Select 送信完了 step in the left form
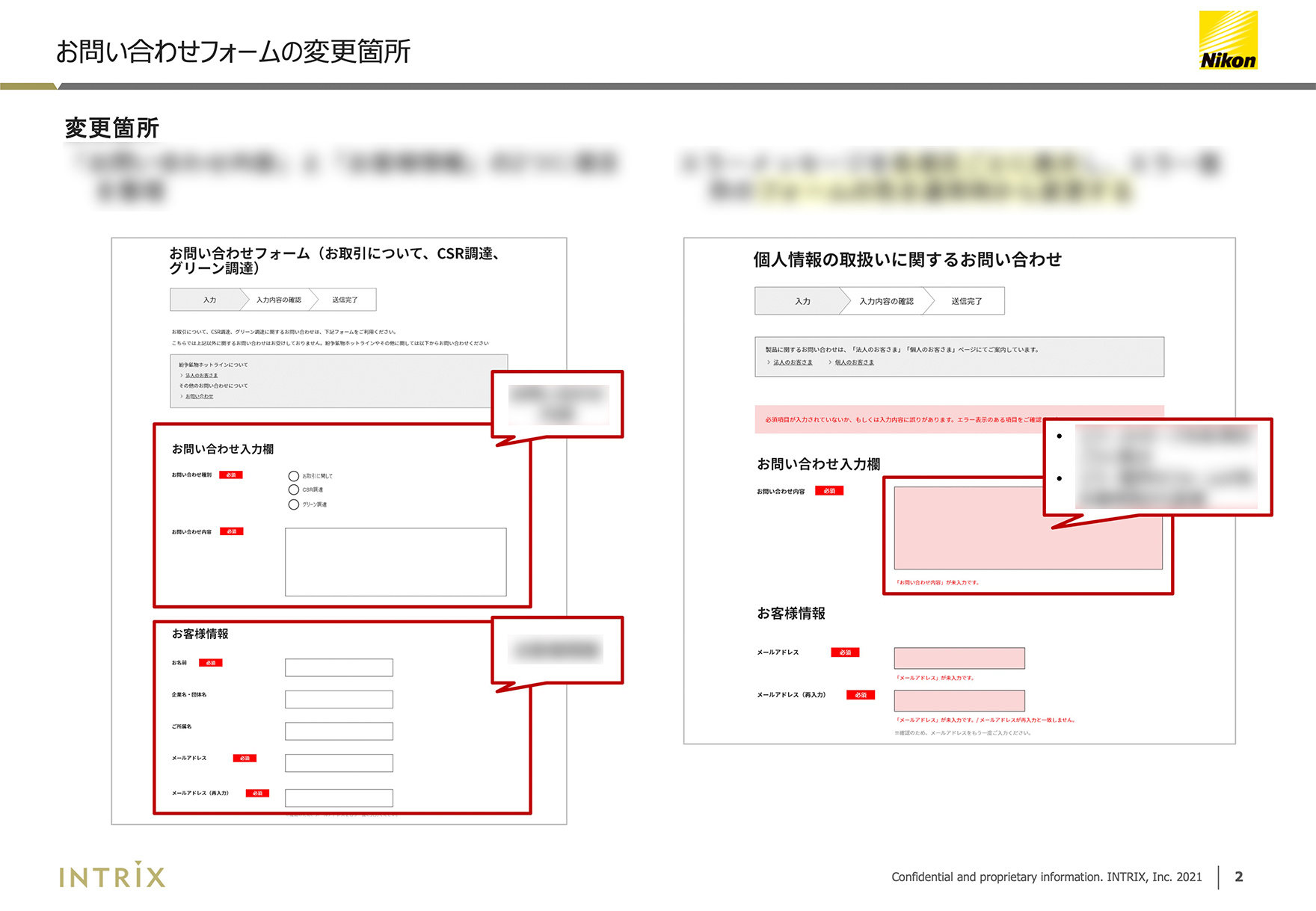Viewport: 1316px width, 911px height. pos(345,300)
